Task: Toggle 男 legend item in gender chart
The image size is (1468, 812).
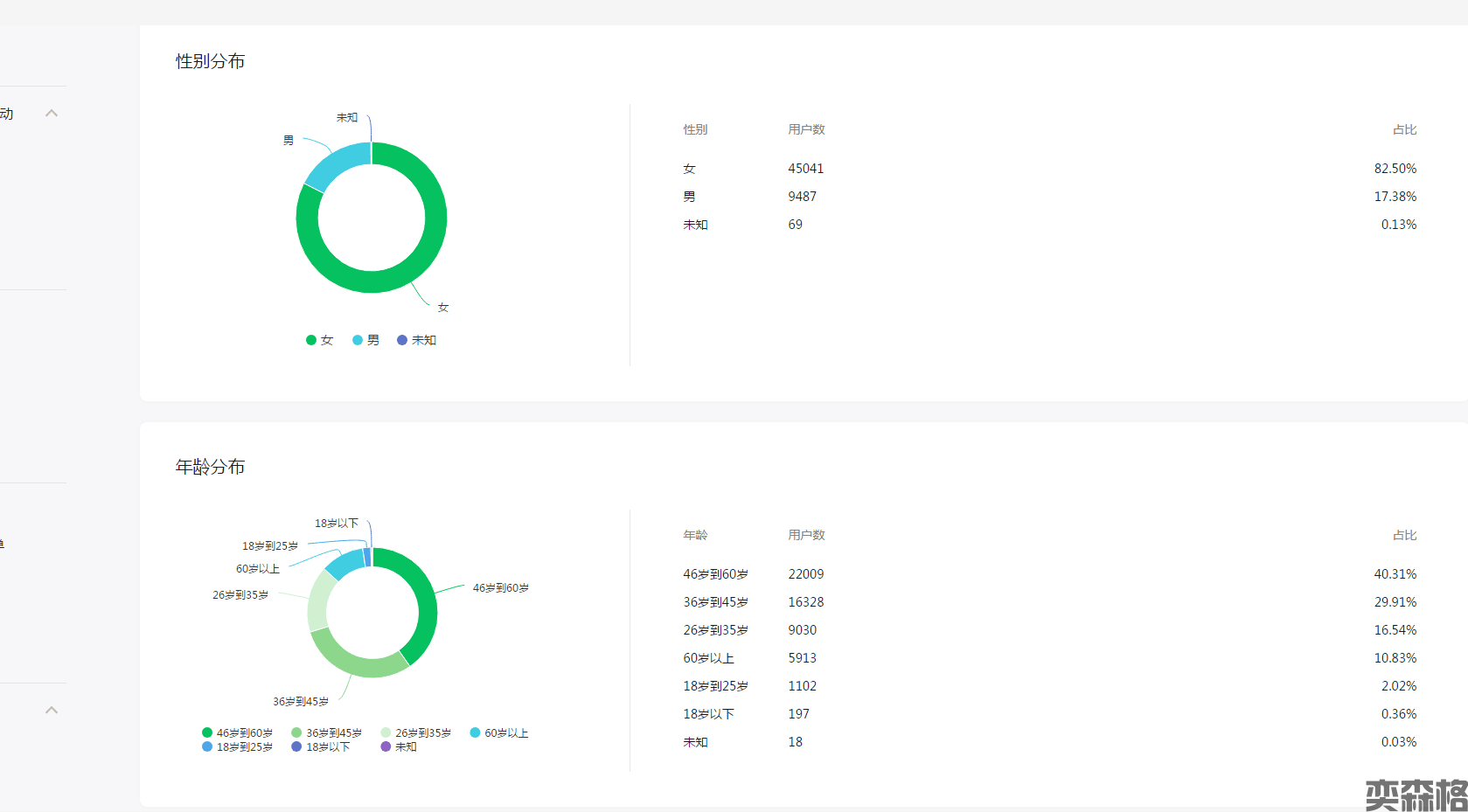Action: [365, 340]
